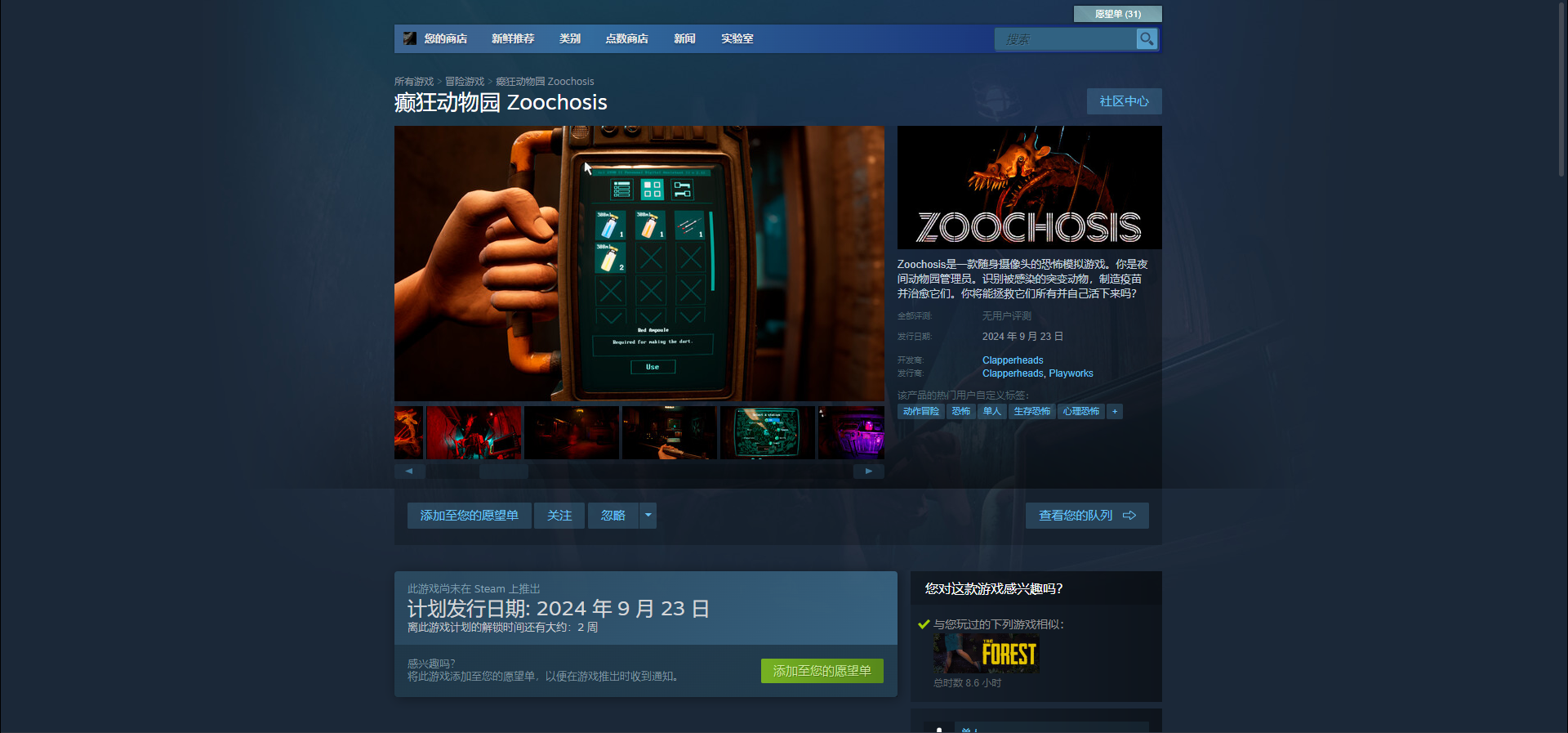Select the map screen thumbnail

pyautogui.click(x=768, y=432)
